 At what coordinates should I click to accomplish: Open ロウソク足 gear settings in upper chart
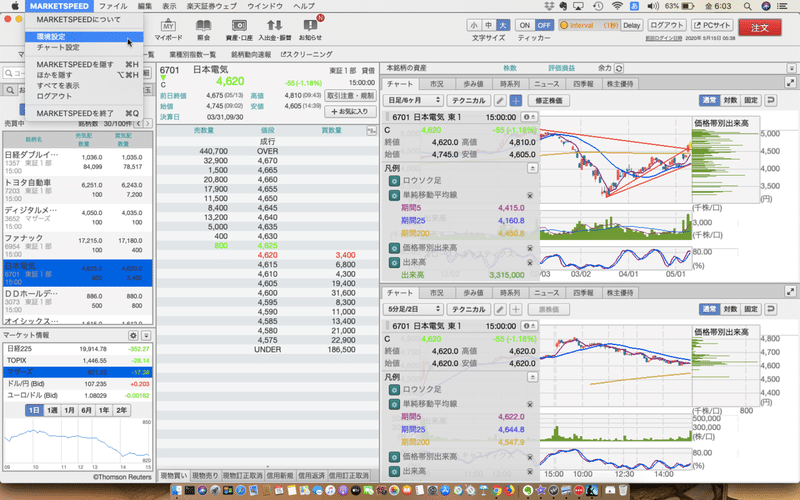[x=394, y=181]
